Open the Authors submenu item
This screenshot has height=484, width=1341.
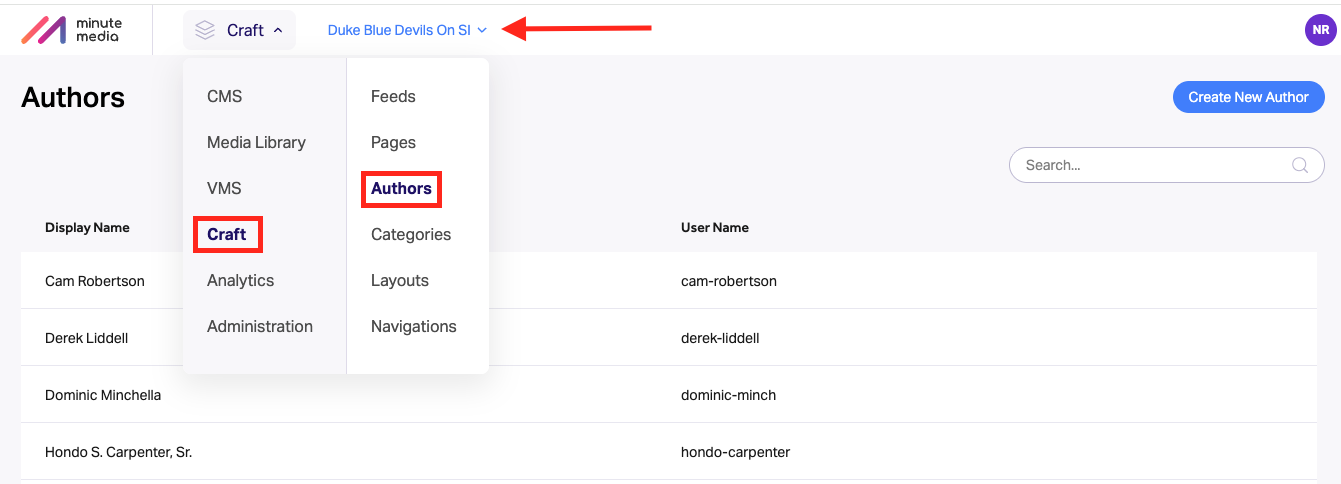[x=401, y=188]
